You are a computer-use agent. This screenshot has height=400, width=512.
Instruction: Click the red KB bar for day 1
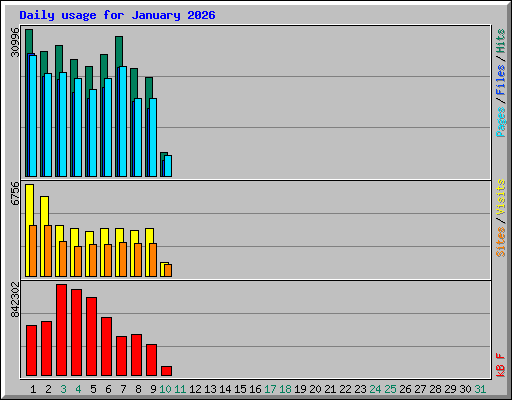31,351
